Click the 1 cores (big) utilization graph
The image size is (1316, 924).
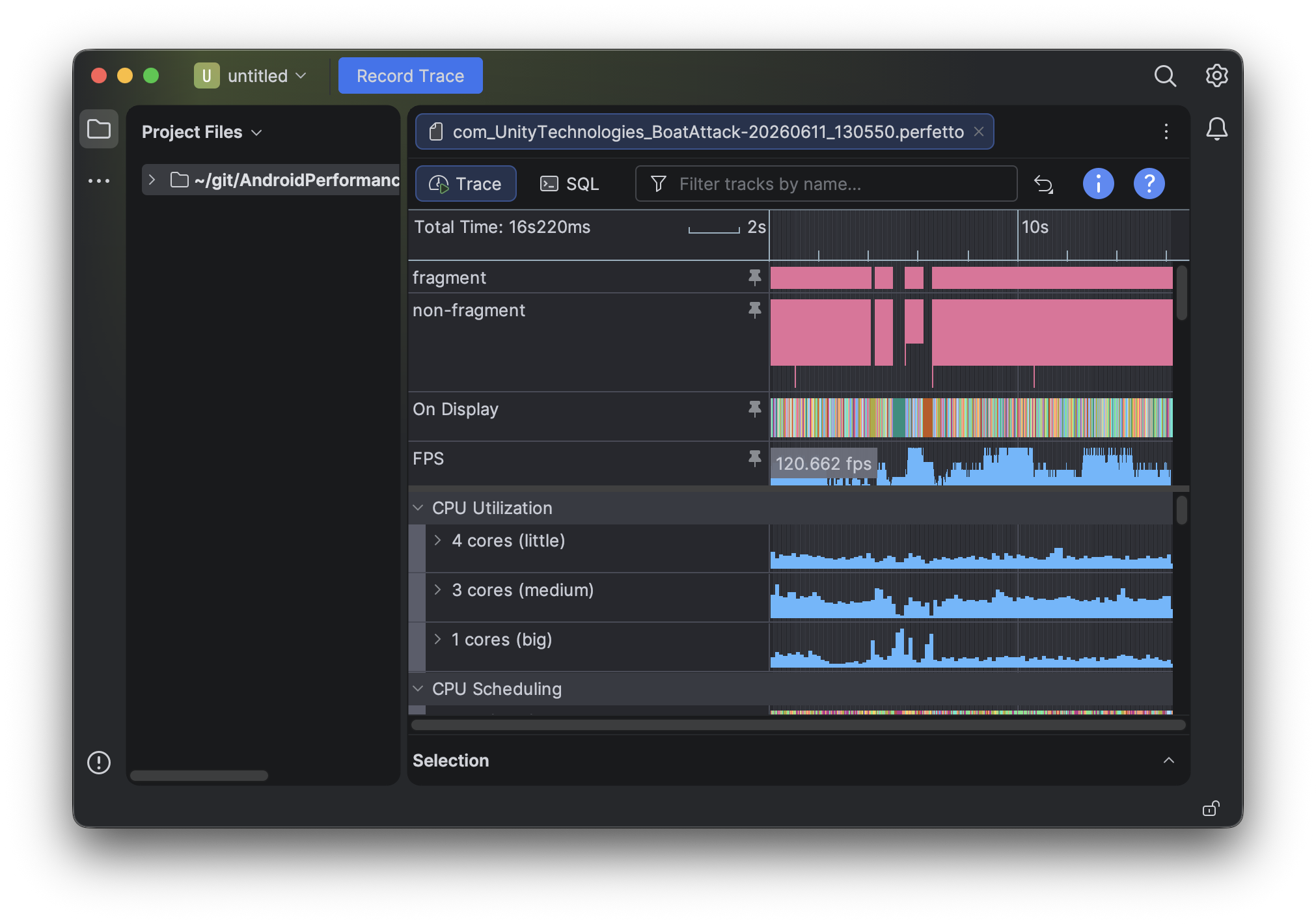pyautogui.click(x=971, y=647)
